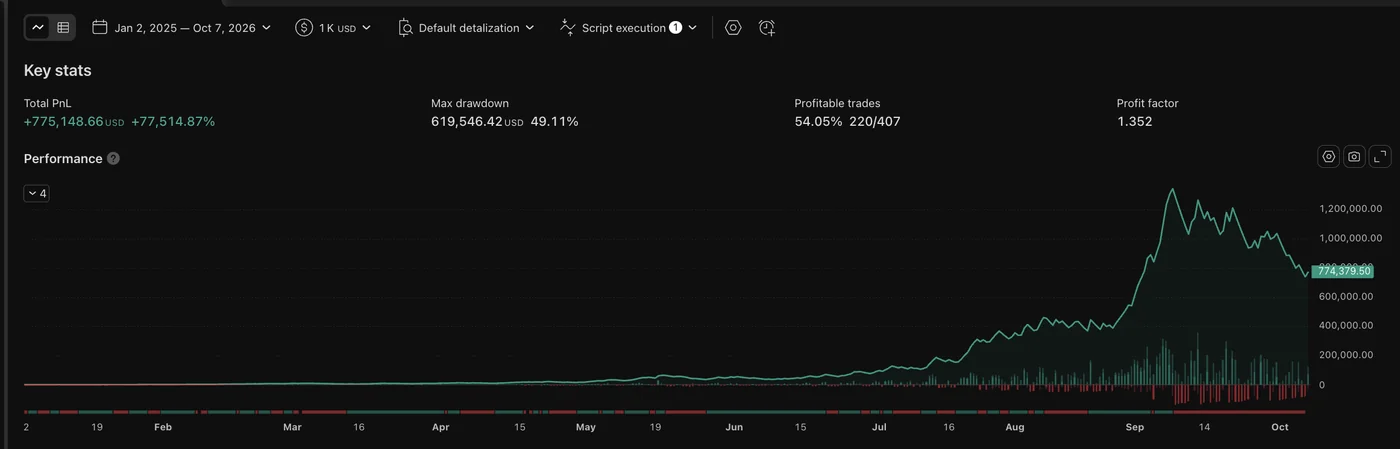Viewport: 1400px width, 449px height.
Task: Click the Apr label on time axis
Action: point(440,427)
